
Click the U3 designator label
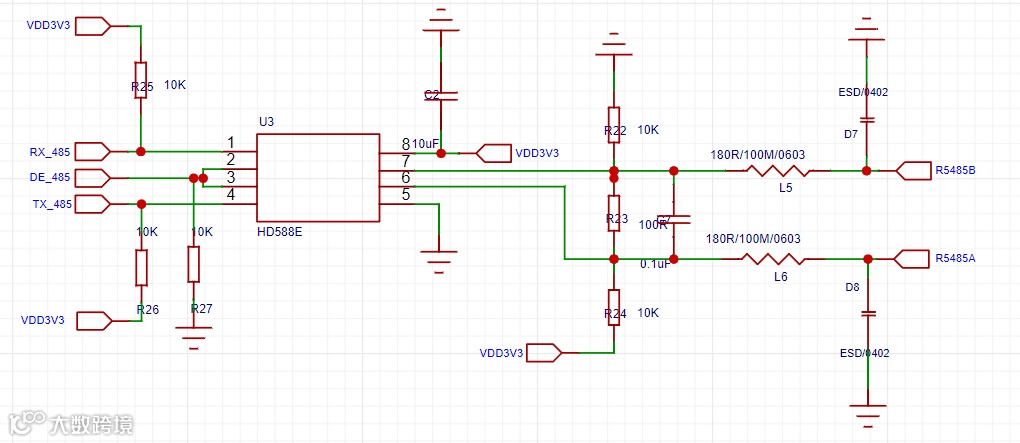point(266,122)
